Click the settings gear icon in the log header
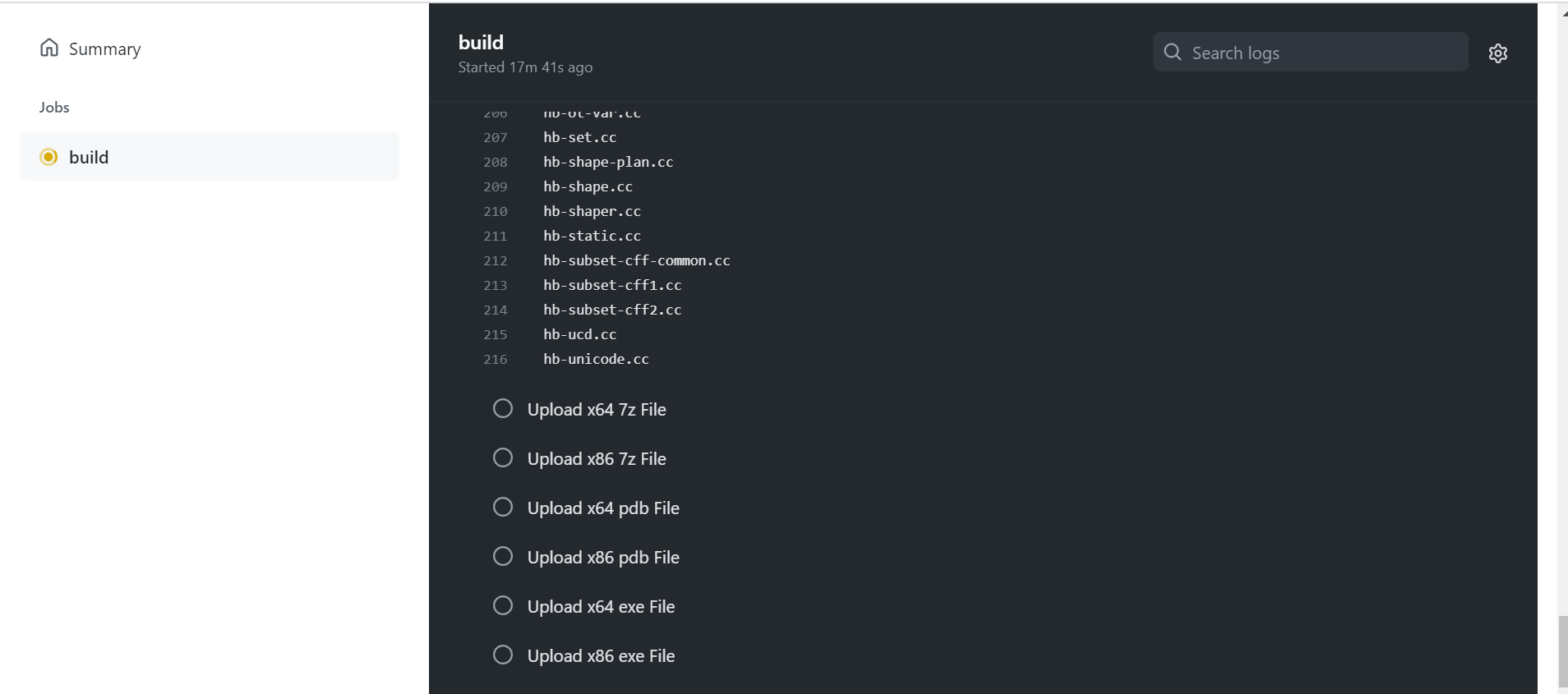The image size is (1568, 694). pyautogui.click(x=1497, y=53)
